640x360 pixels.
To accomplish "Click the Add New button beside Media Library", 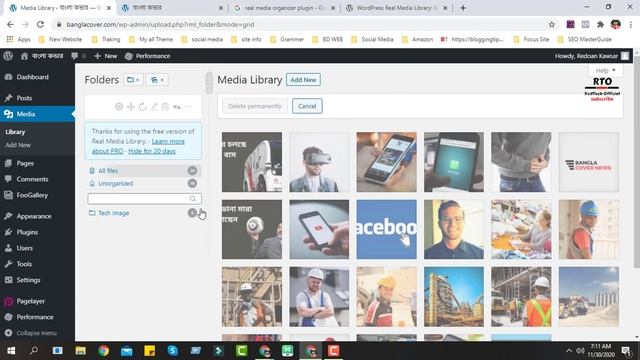I will point(303,80).
